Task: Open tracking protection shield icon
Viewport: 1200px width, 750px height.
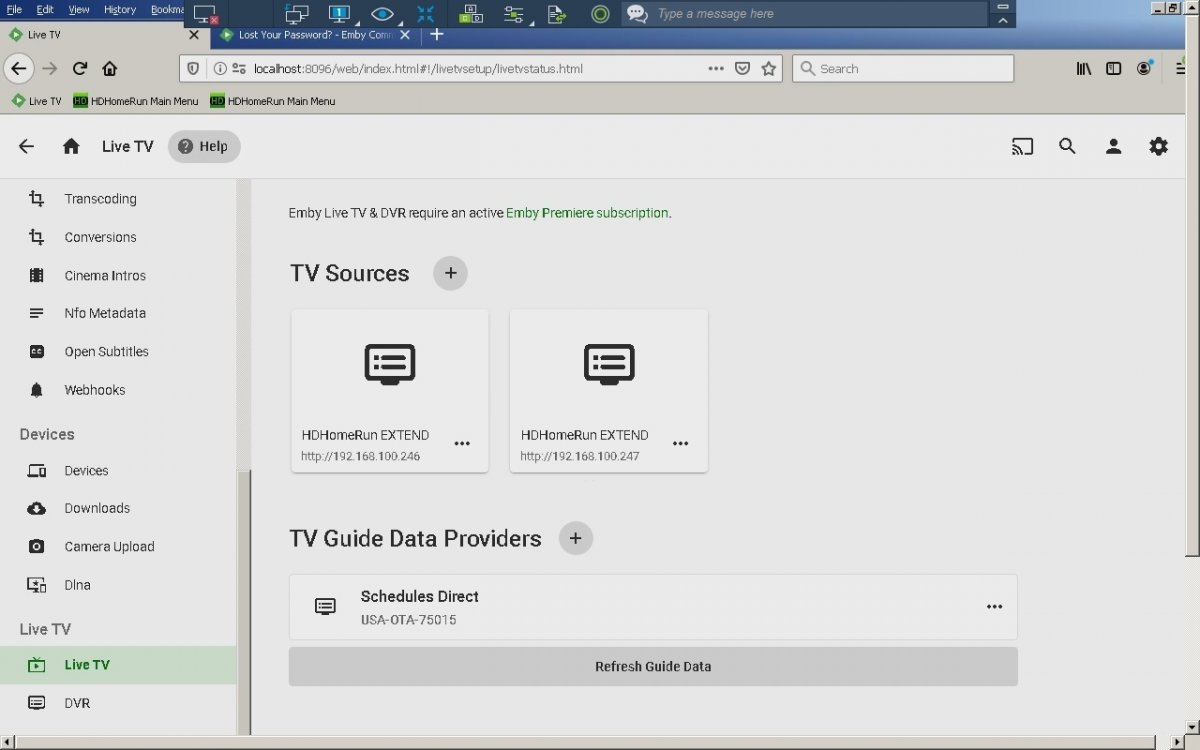Action: (194, 69)
